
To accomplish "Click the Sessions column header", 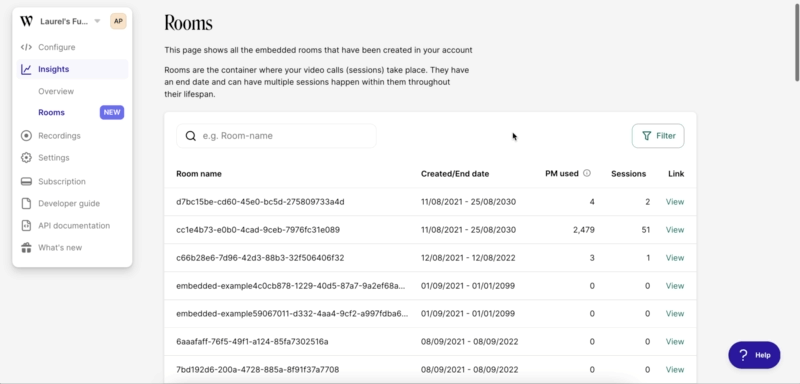I will click(629, 174).
